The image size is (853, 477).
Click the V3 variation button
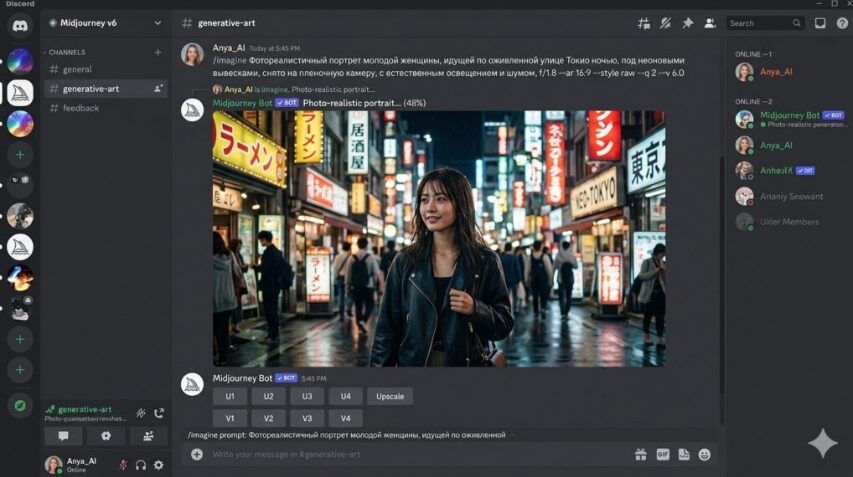pos(307,418)
